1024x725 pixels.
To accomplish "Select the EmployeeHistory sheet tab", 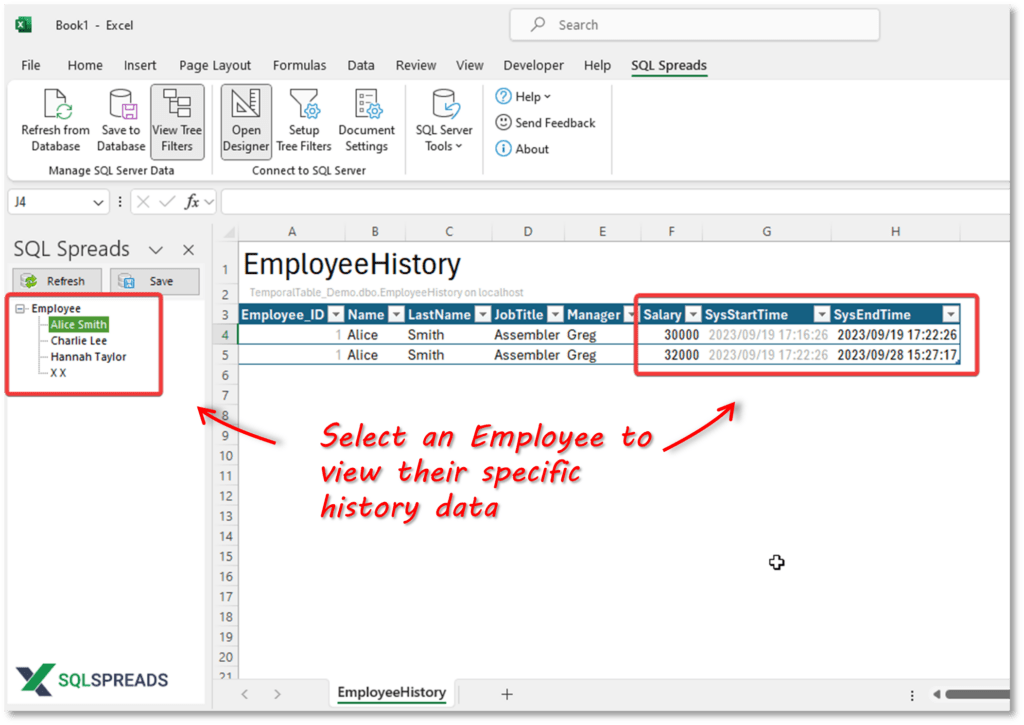I will click(391, 692).
